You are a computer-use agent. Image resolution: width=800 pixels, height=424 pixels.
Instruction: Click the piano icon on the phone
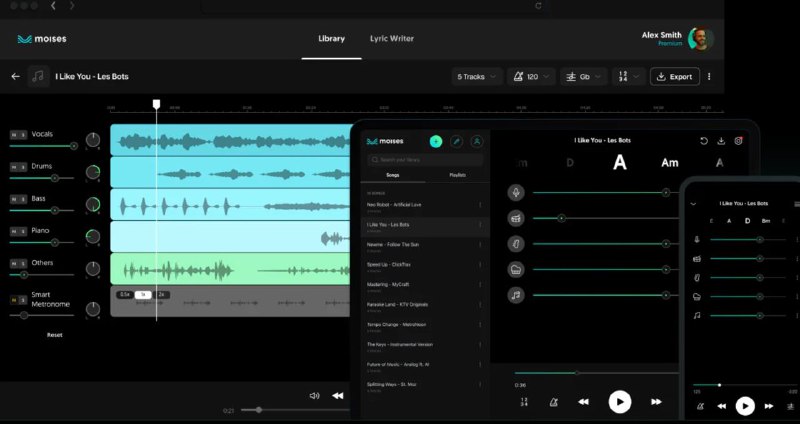click(697, 296)
